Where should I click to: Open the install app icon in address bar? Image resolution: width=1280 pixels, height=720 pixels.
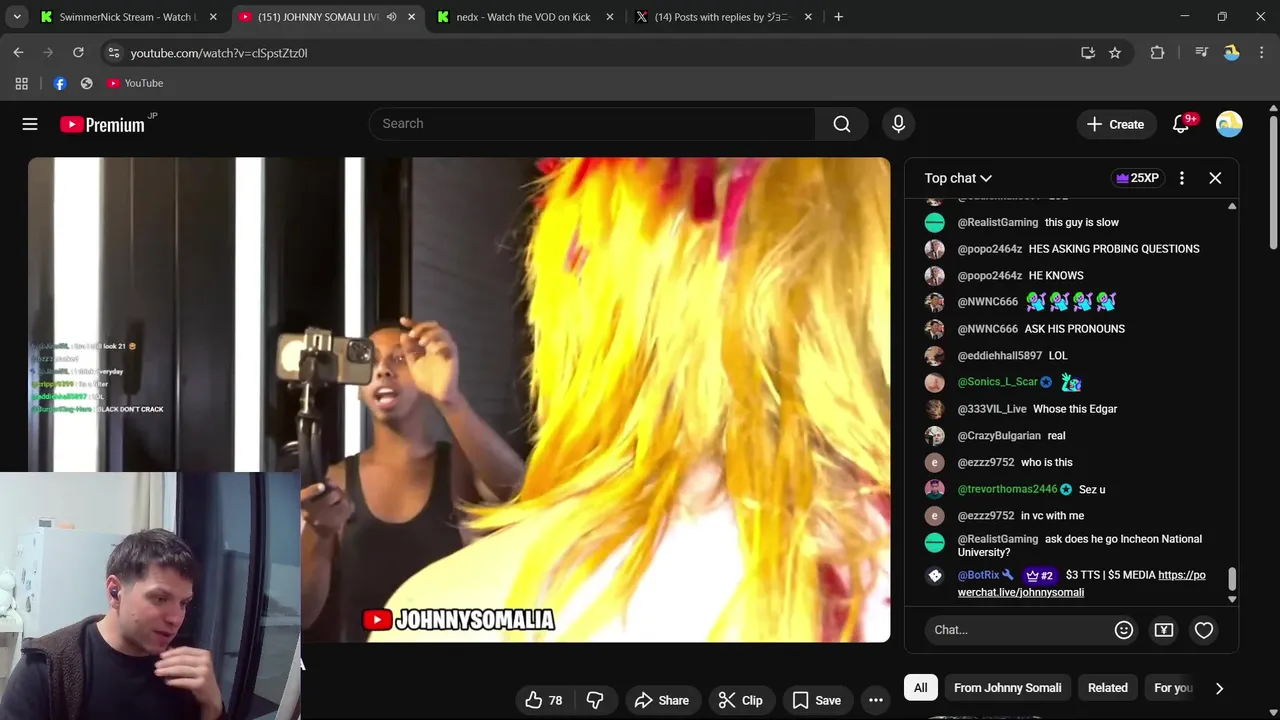[x=1088, y=53]
